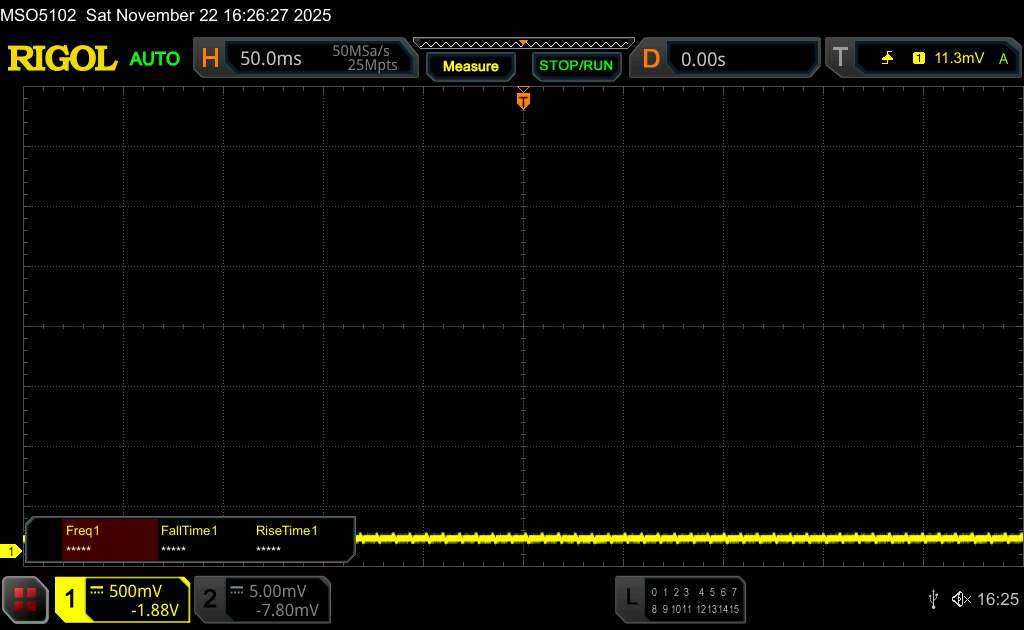Open the 50.0ms timebase setting
Viewport: 1024px width, 630px height.
pos(271,59)
